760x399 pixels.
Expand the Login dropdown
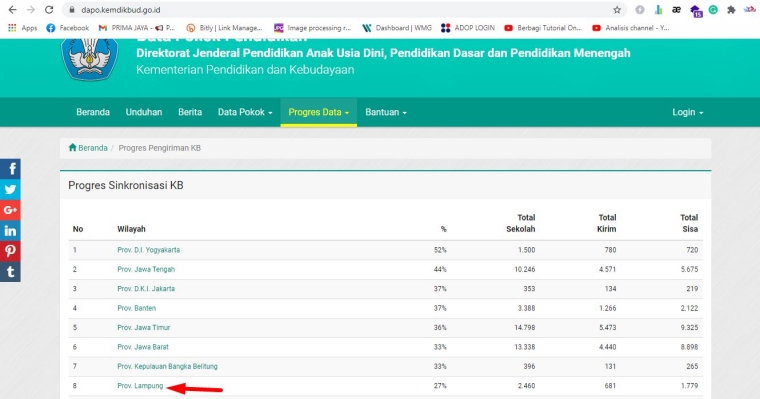(687, 112)
